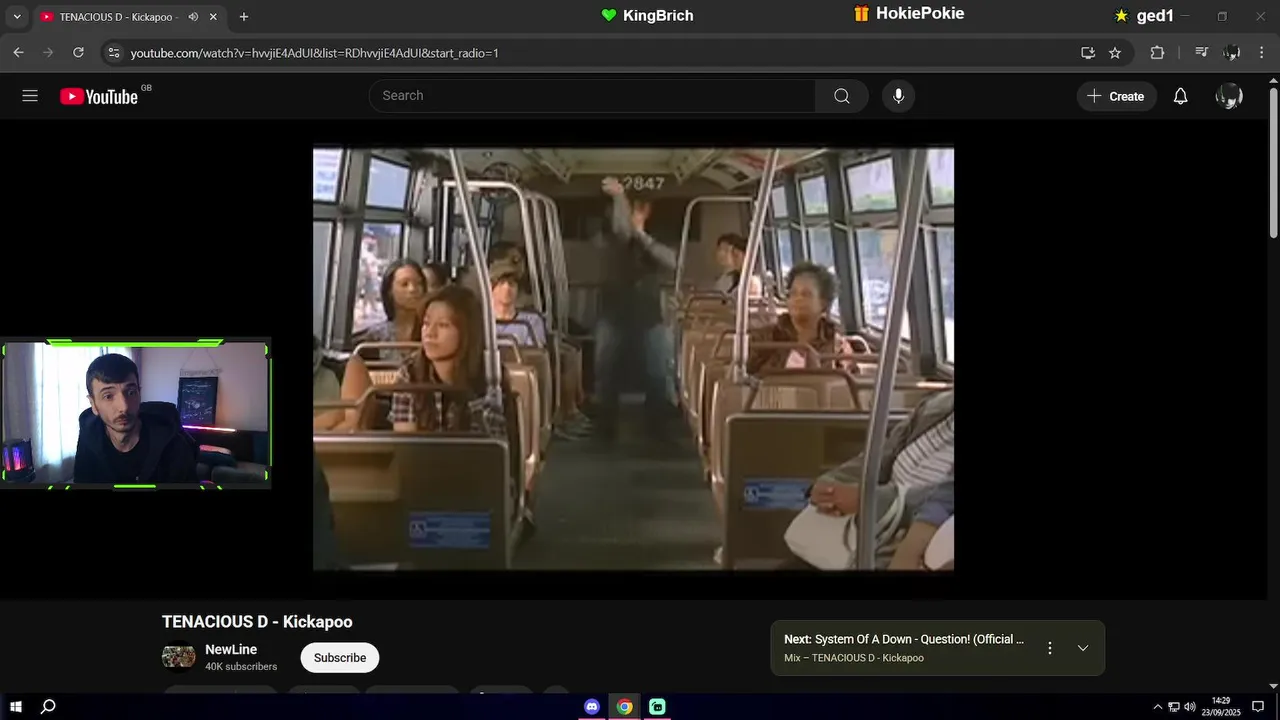
Task: Start voice search with the microphone
Action: (x=898, y=96)
